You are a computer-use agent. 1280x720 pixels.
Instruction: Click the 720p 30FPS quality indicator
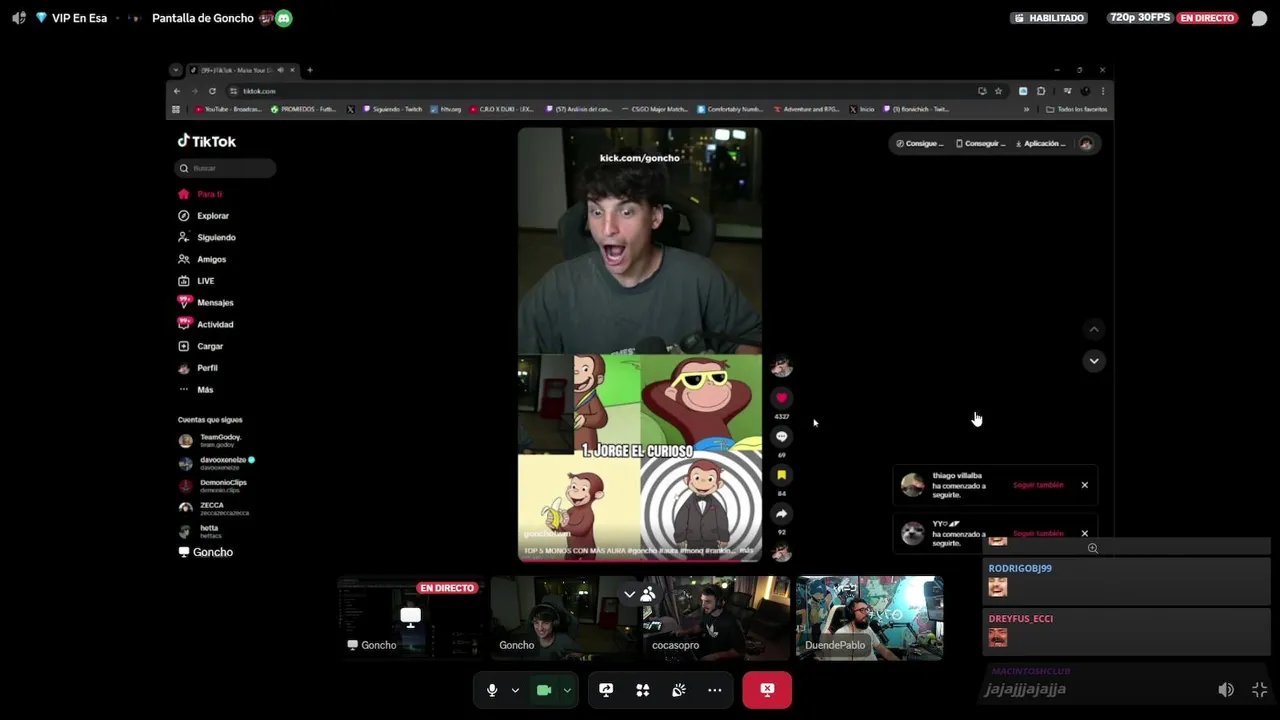(1139, 18)
